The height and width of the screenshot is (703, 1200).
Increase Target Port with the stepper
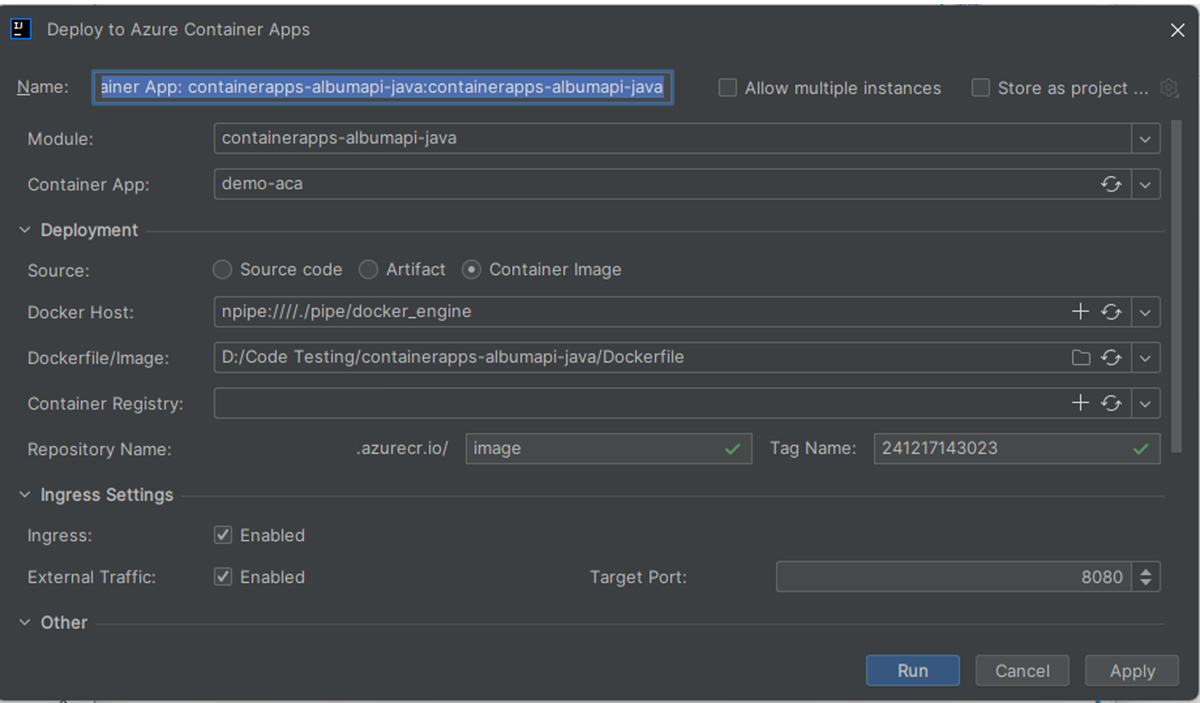click(1148, 571)
